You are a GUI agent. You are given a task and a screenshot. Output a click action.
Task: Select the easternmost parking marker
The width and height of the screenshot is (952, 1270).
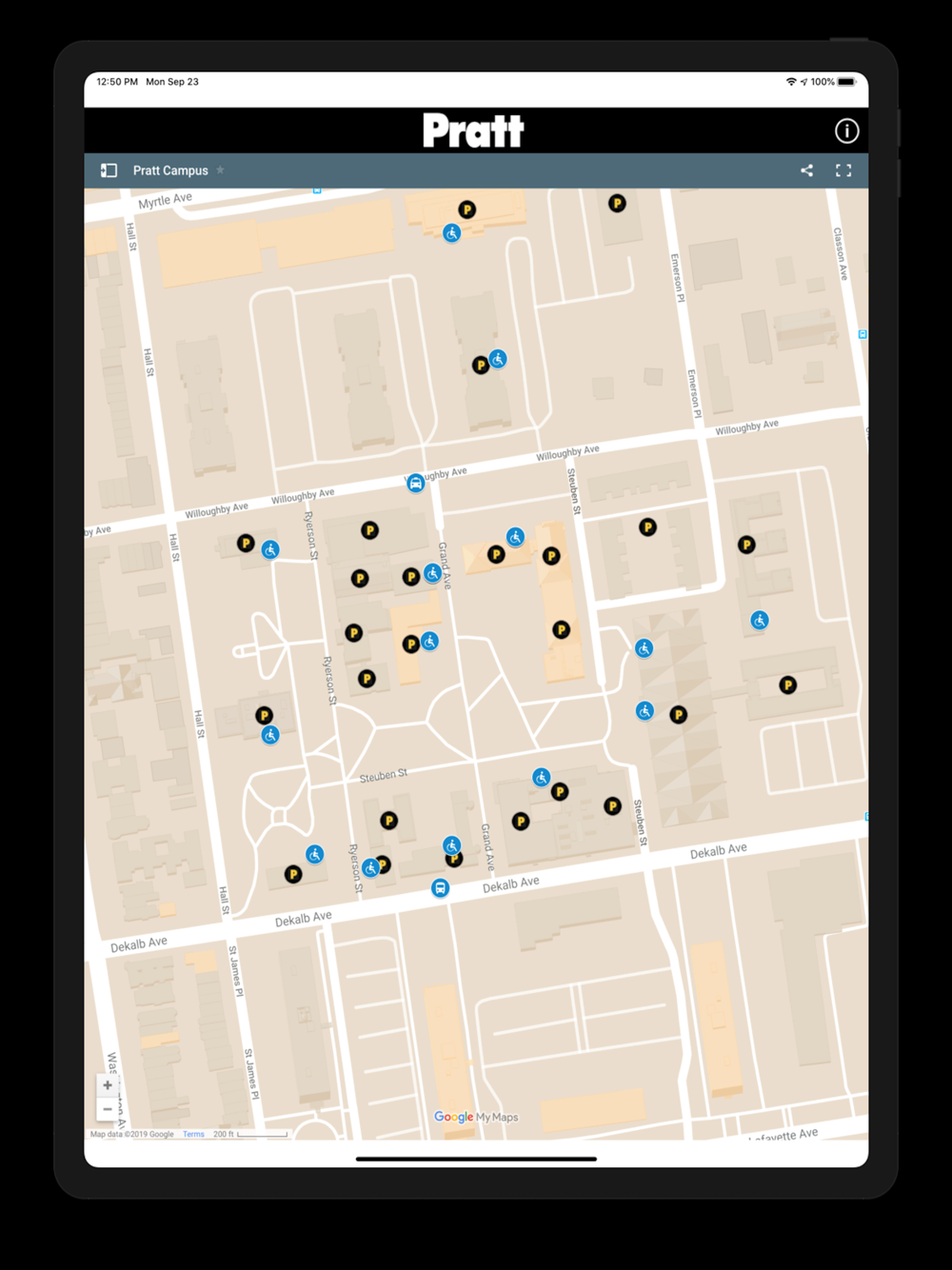[x=787, y=685]
